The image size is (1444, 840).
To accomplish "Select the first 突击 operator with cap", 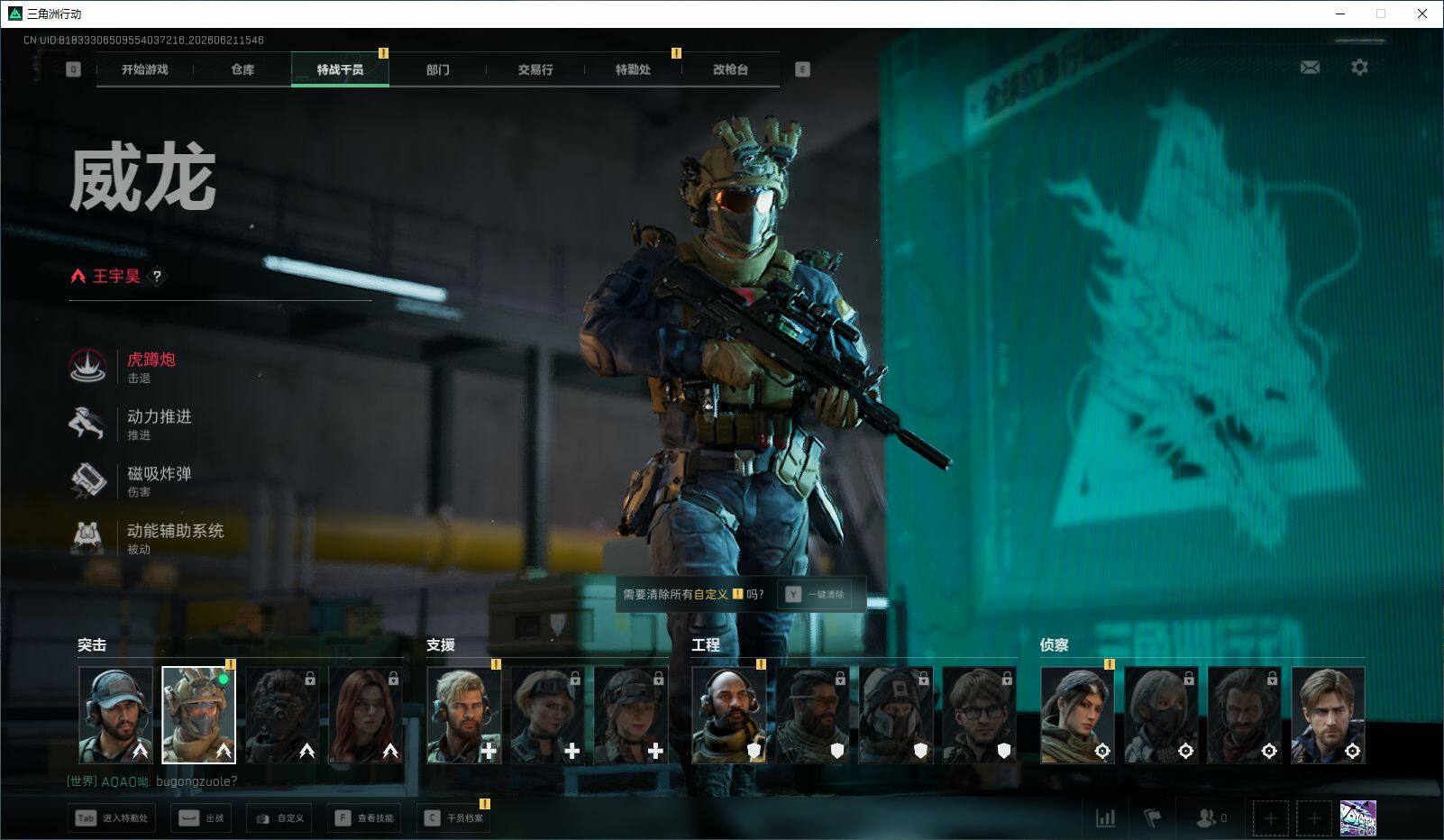I will (115, 715).
